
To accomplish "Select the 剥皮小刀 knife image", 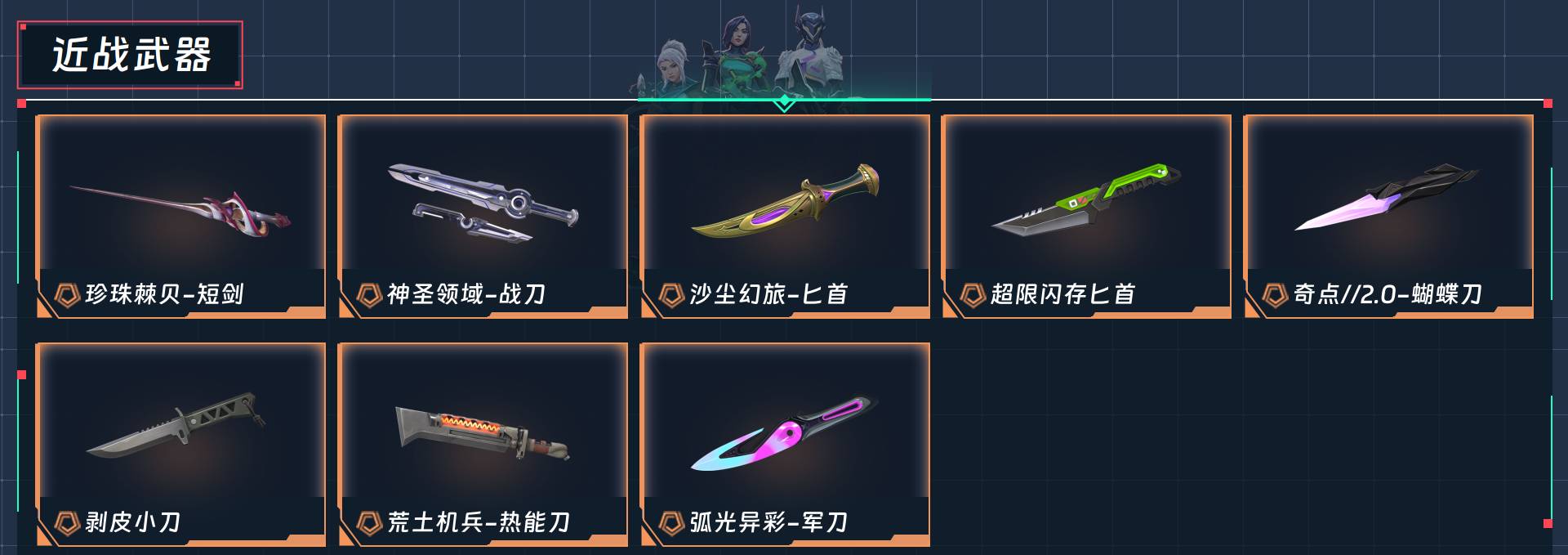I will (176, 427).
